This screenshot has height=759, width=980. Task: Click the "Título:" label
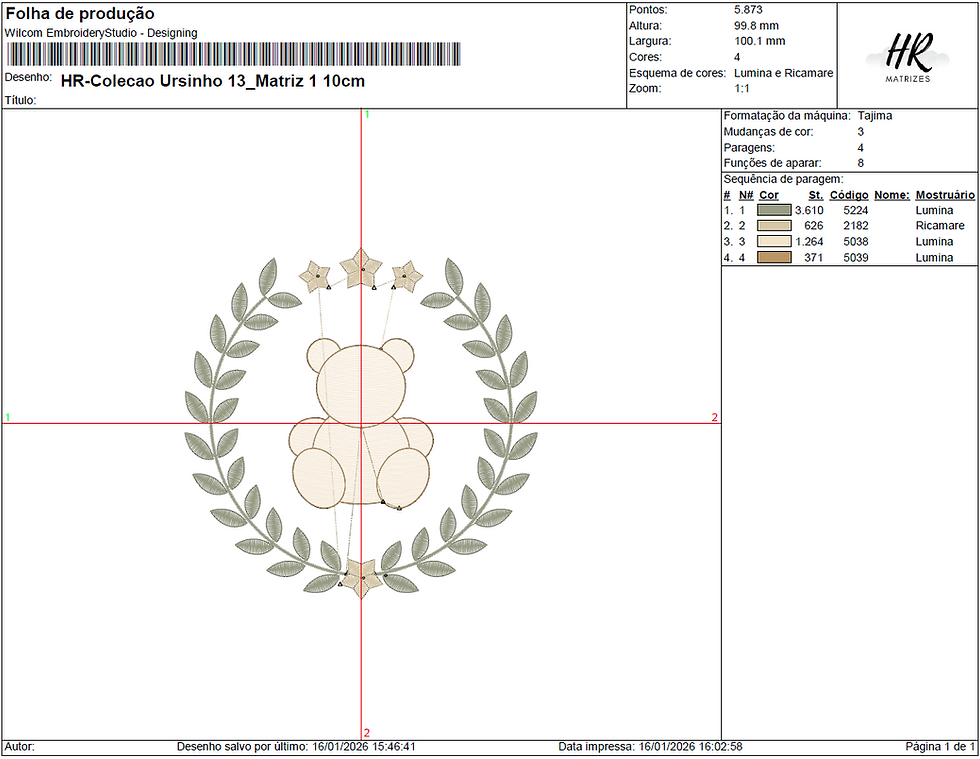pyautogui.click(x=21, y=100)
